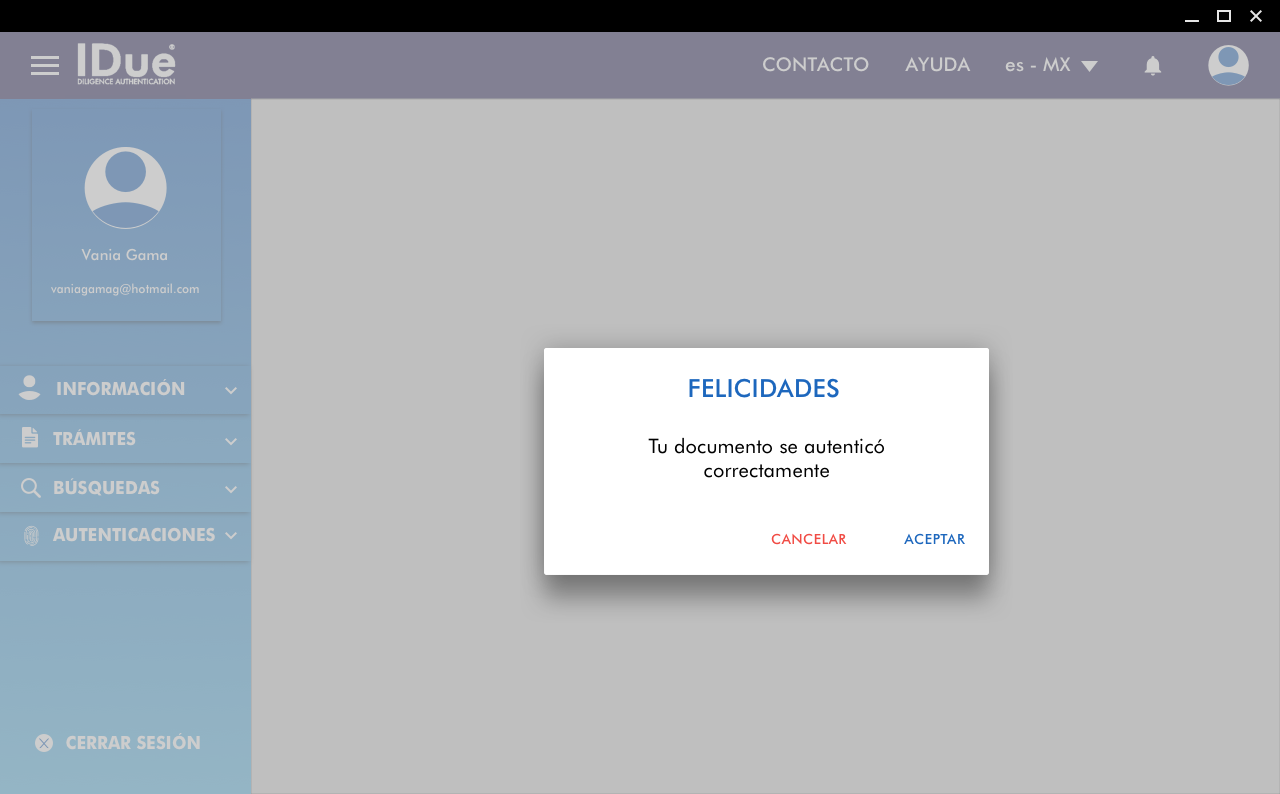Click the IDue logo
This screenshot has height=794, width=1280.
click(x=127, y=64)
